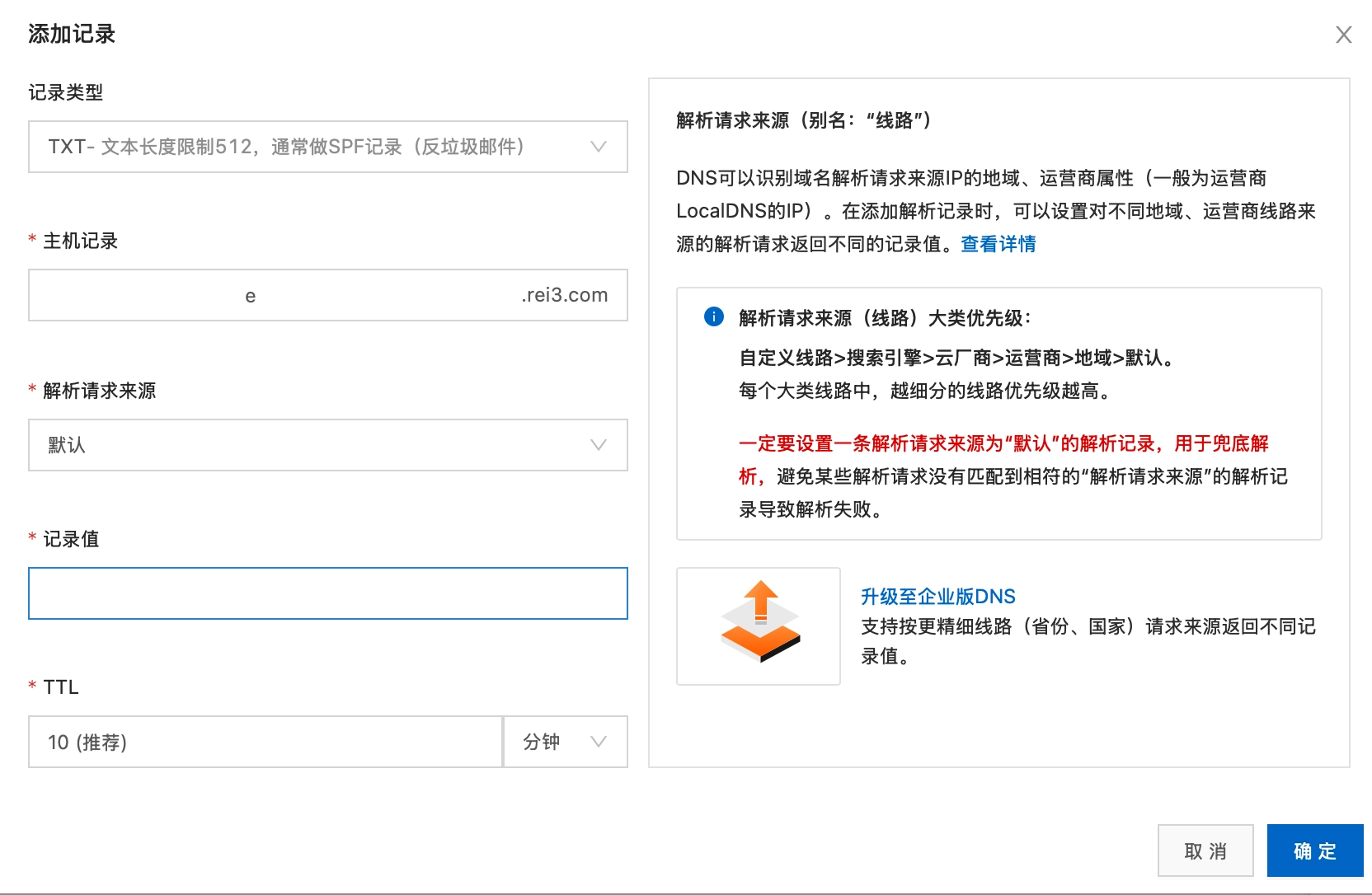Click the blue info icon beside 大类优先级
The image size is (1372, 895).
point(713,317)
